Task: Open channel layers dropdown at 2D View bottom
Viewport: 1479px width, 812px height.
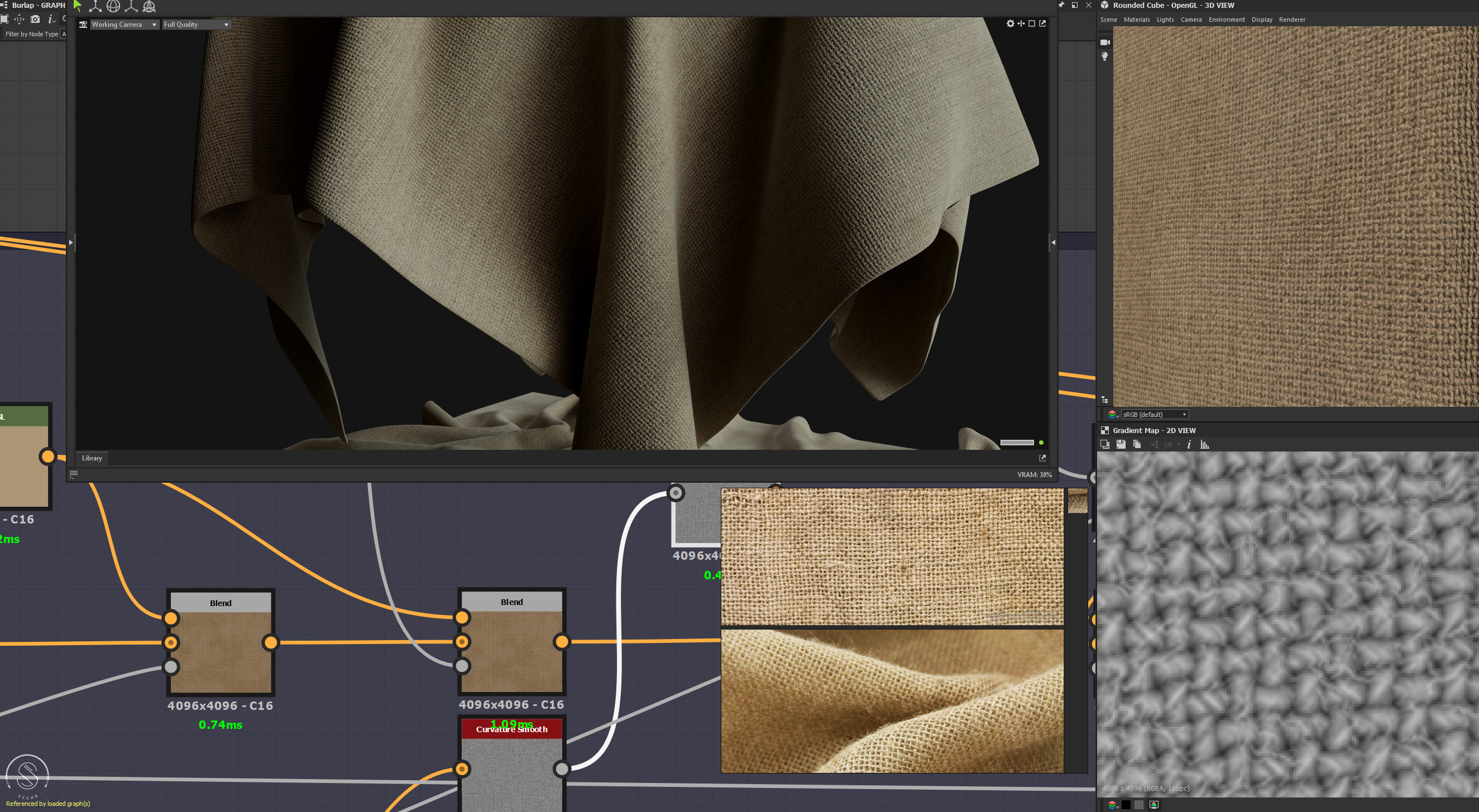Action: pos(1113,805)
